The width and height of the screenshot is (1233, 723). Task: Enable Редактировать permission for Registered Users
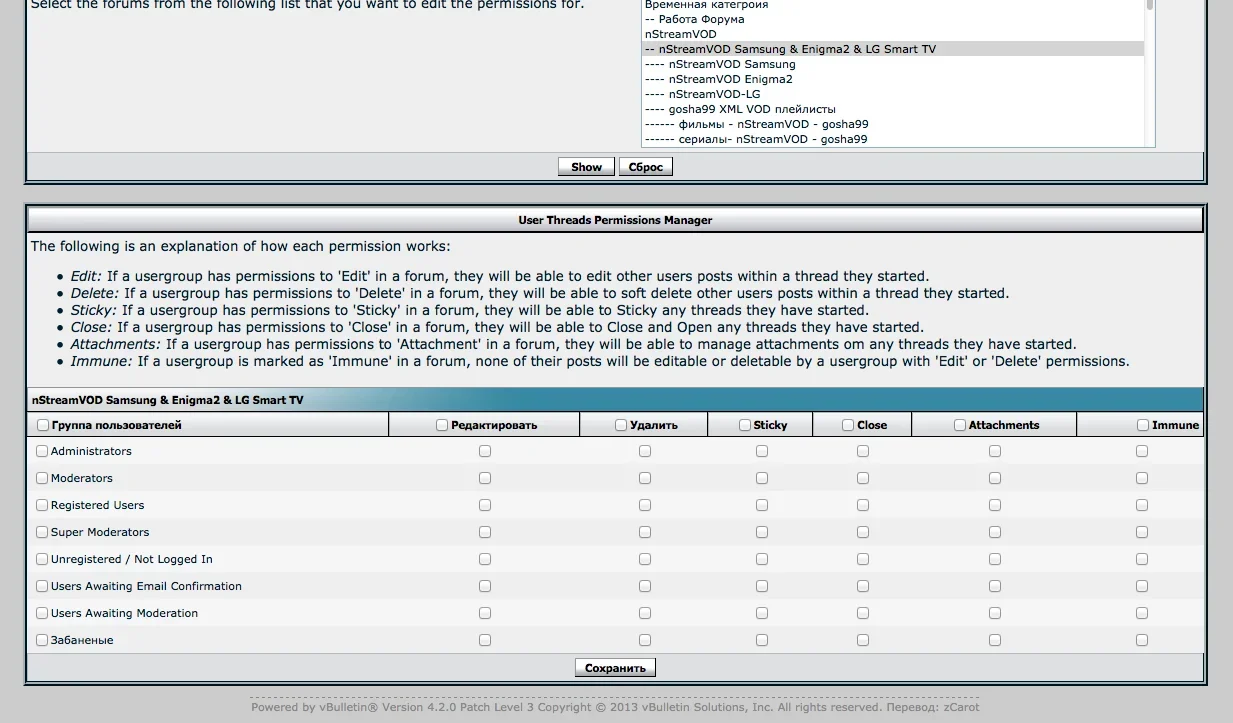point(485,505)
